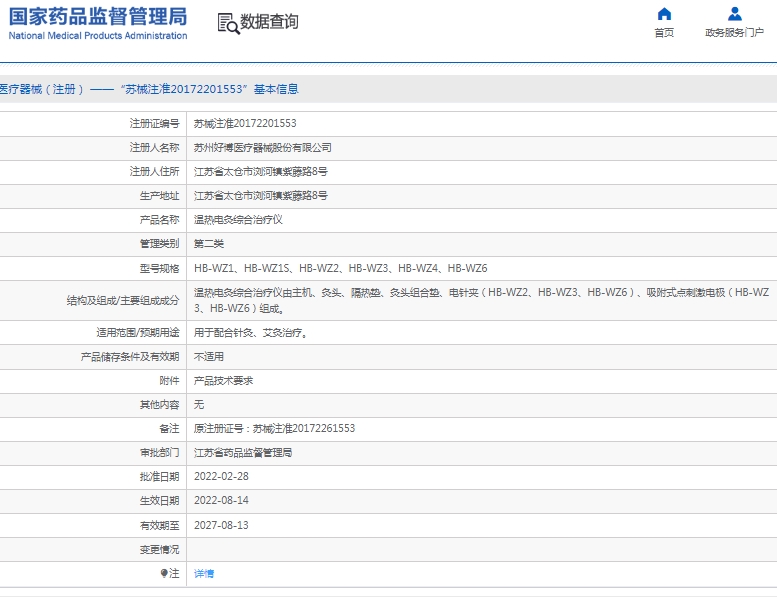Screen dimensions: 777x597
Task: Click the 数据查询 heading text
Action: 269,21
